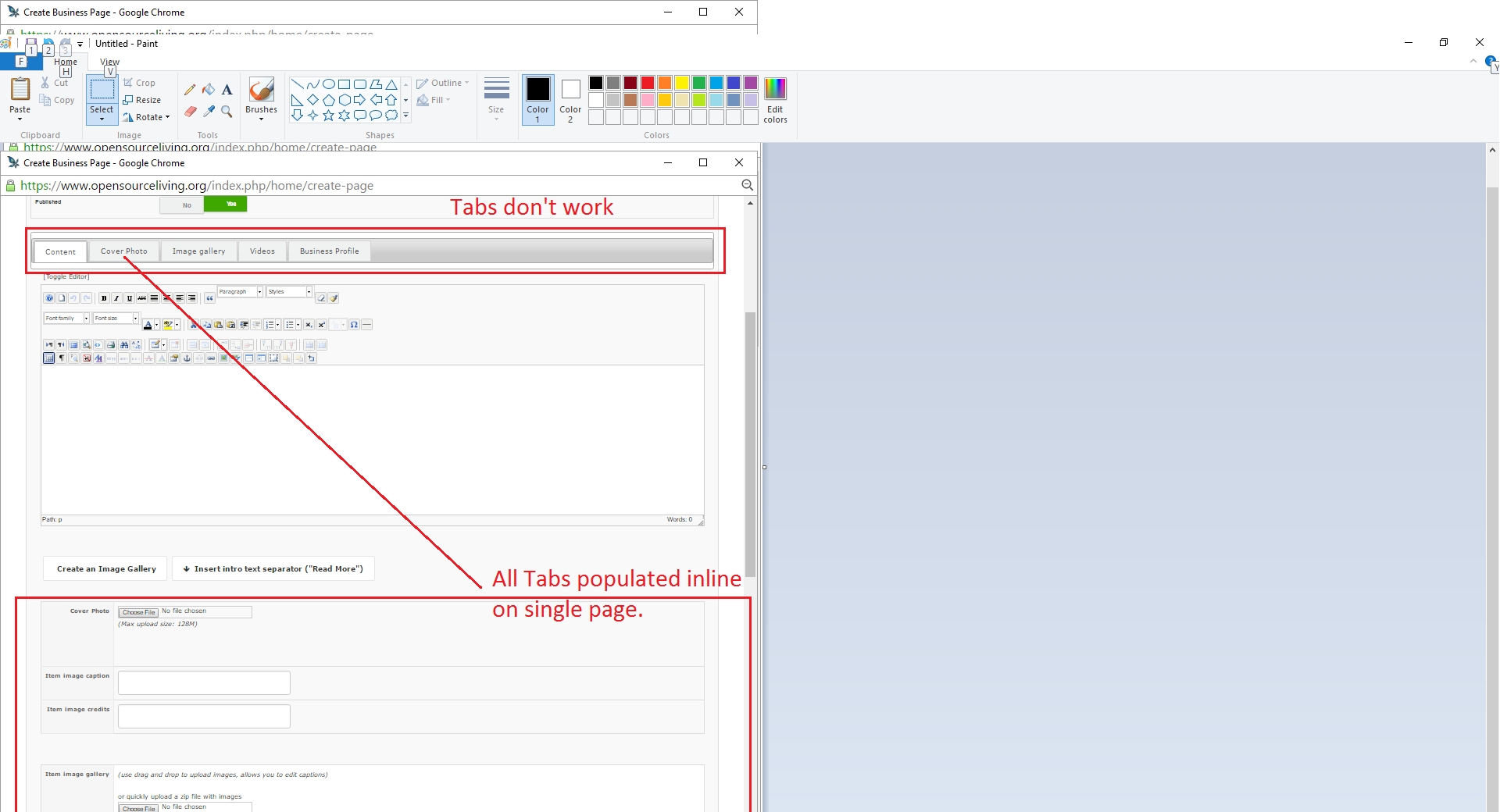Pick the Cloud callout shape
The image size is (1500, 812).
391,116
